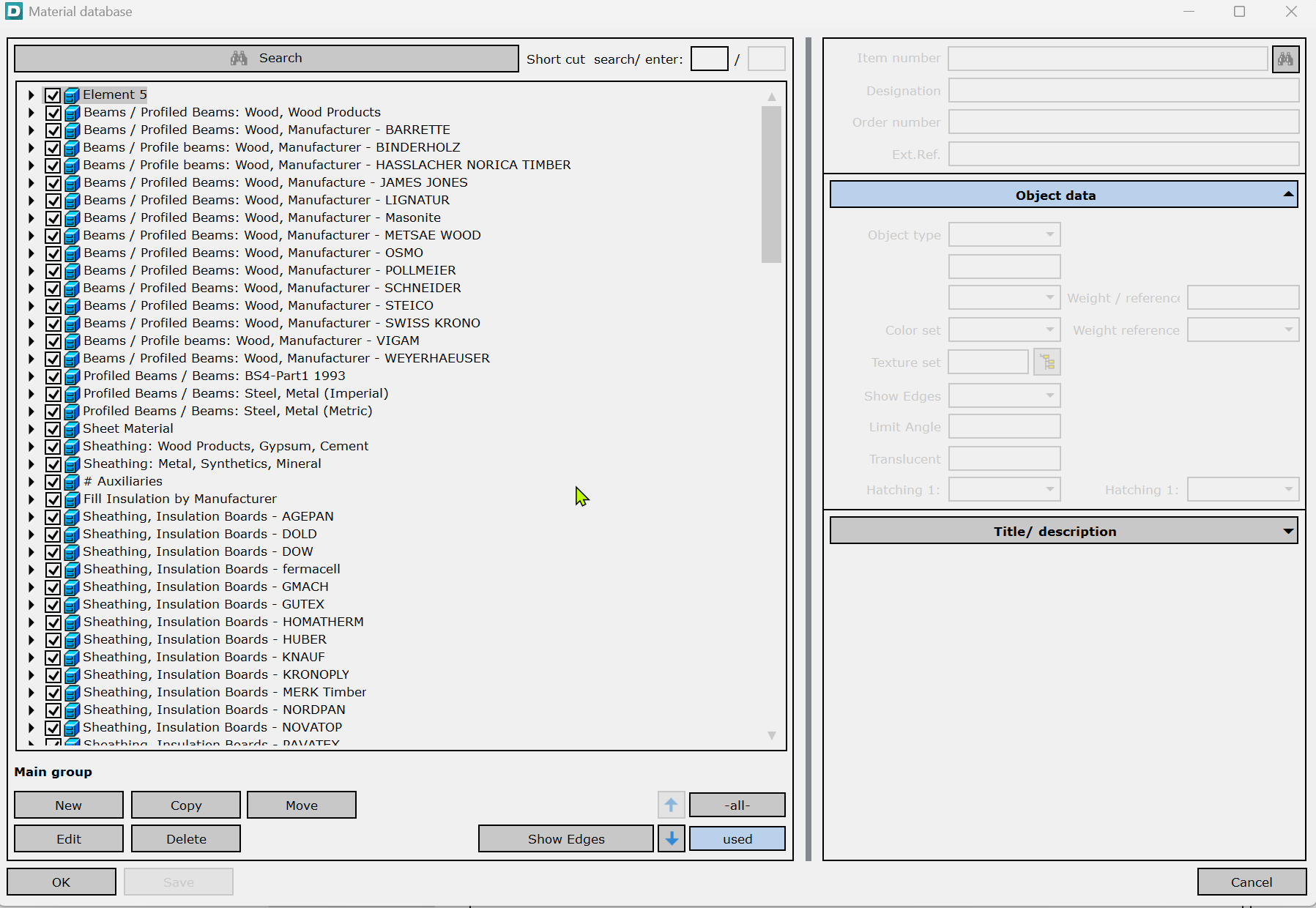
Task: Expand the Sheet Material tree group
Action: point(31,429)
